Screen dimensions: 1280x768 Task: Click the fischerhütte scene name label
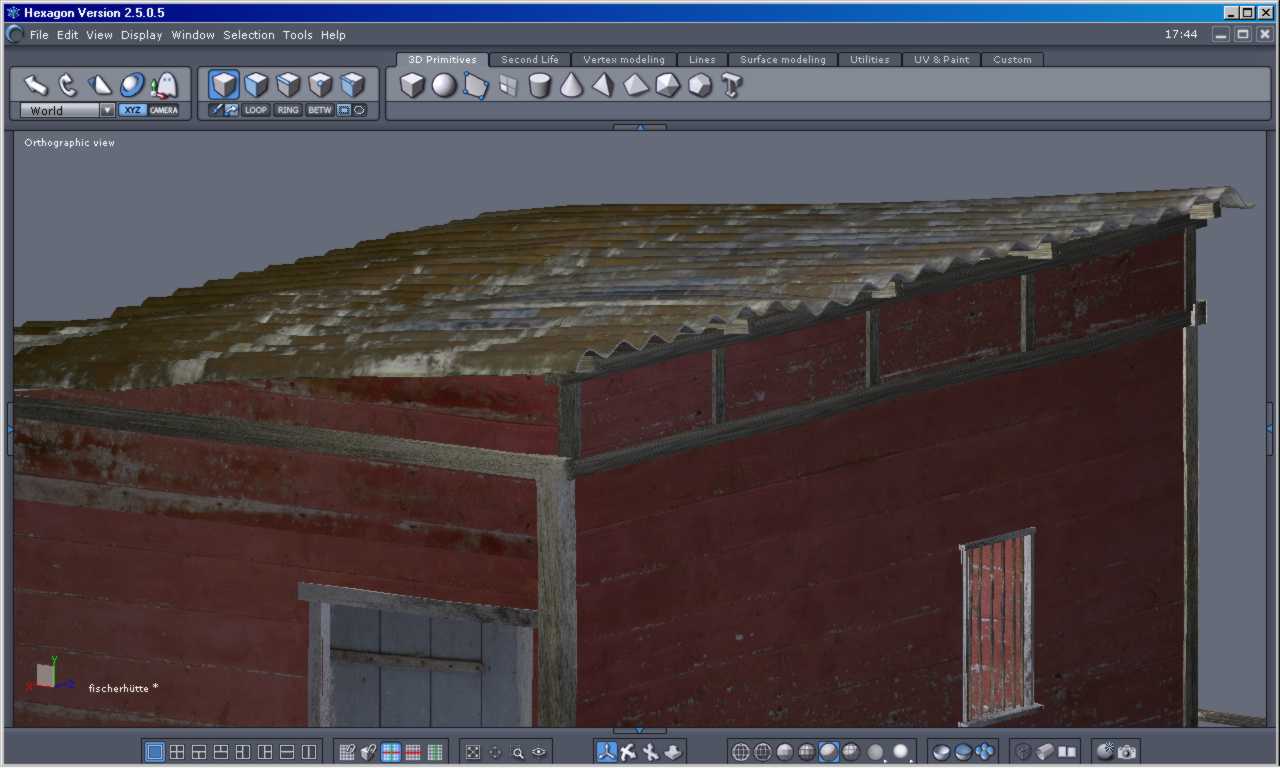pyautogui.click(x=123, y=688)
